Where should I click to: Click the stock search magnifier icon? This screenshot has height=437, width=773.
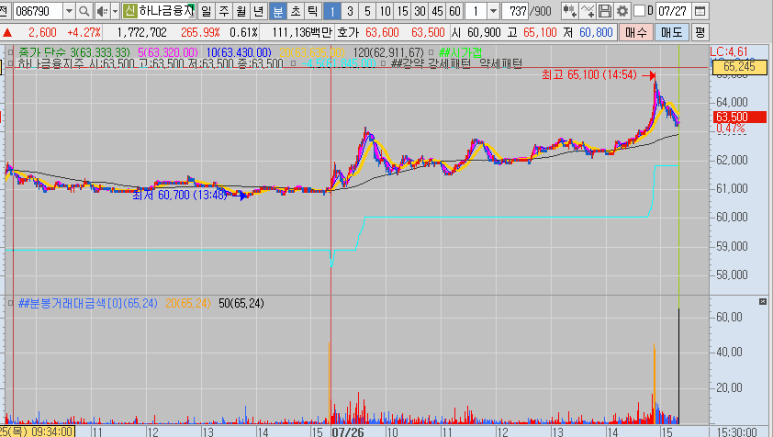[x=84, y=11]
